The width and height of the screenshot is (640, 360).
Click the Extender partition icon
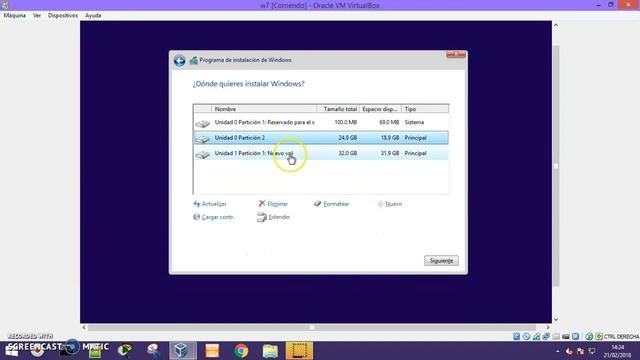pyautogui.click(x=262, y=217)
